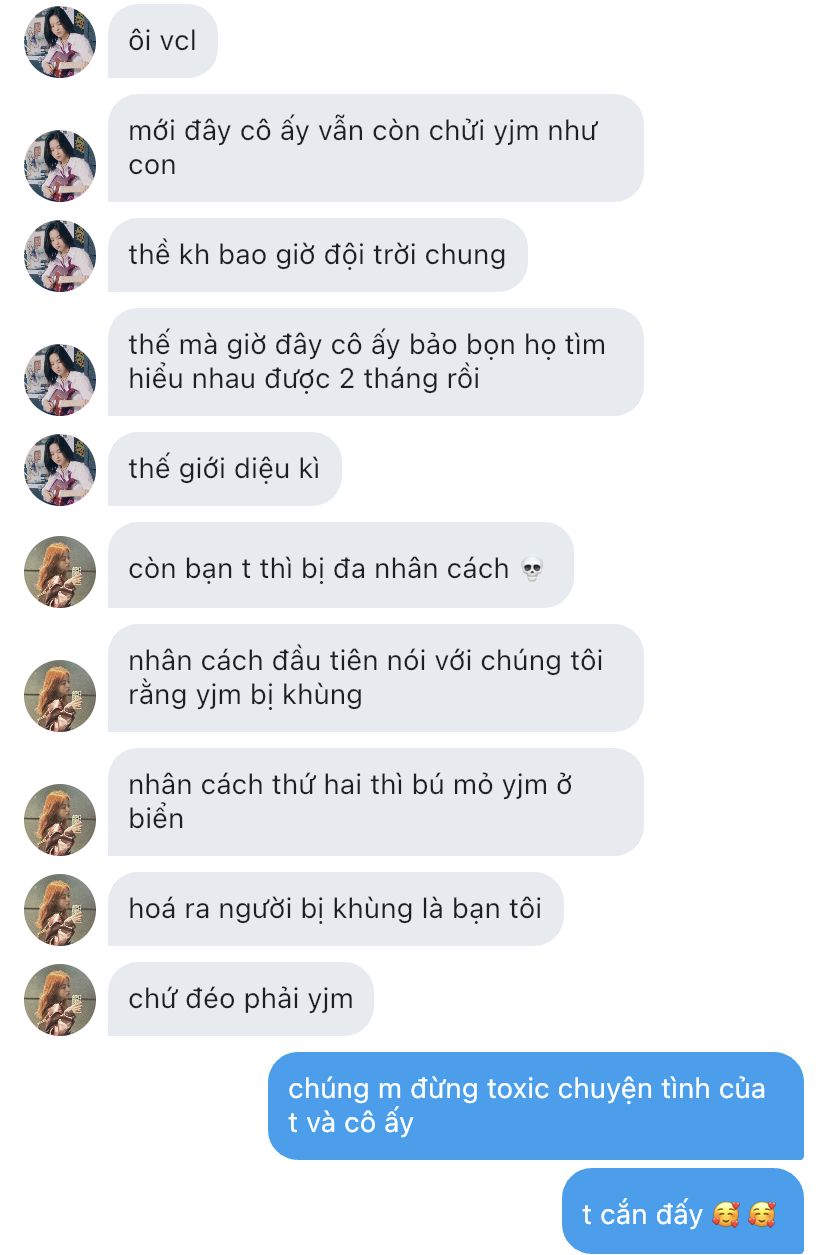The width and height of the screenshot is (828, 1255).
Task: Click blue sent message "chúng m đừng toxic"
Action: coord(536,1106)
